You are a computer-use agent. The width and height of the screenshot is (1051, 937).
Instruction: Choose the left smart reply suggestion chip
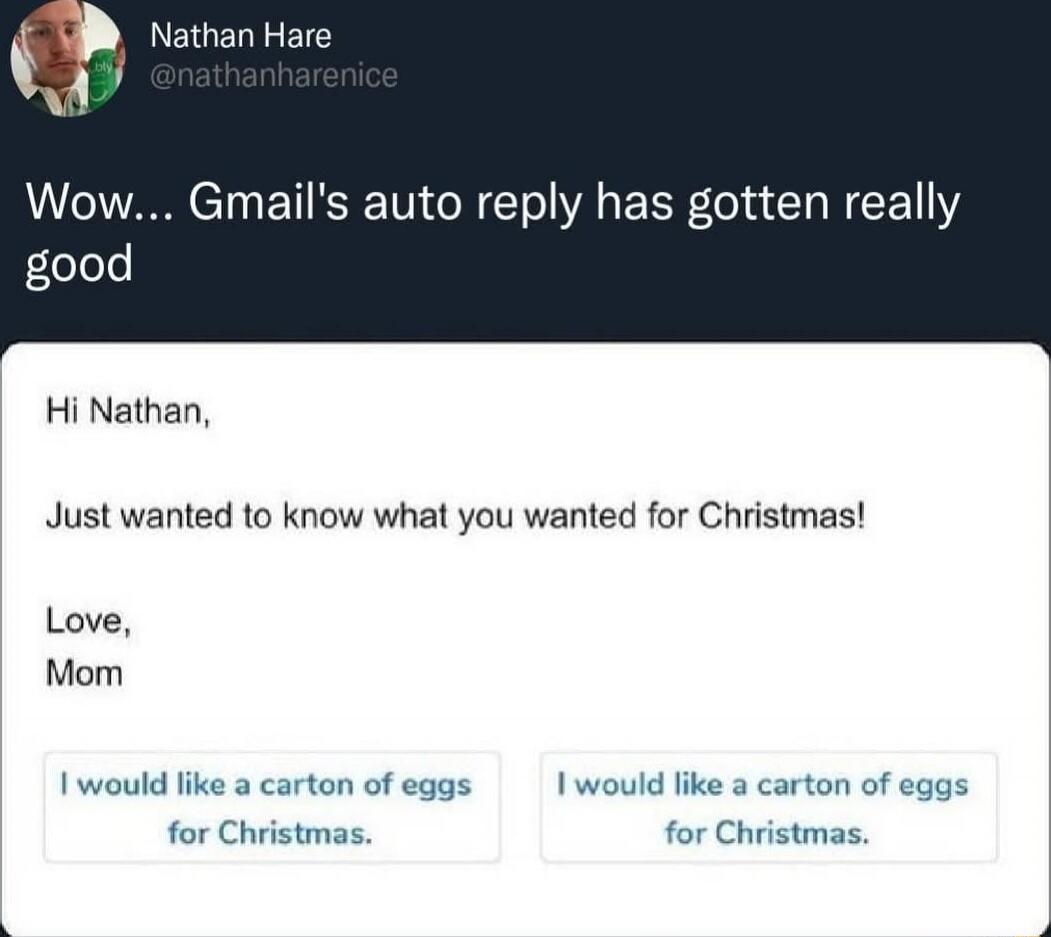click(272, 805)
